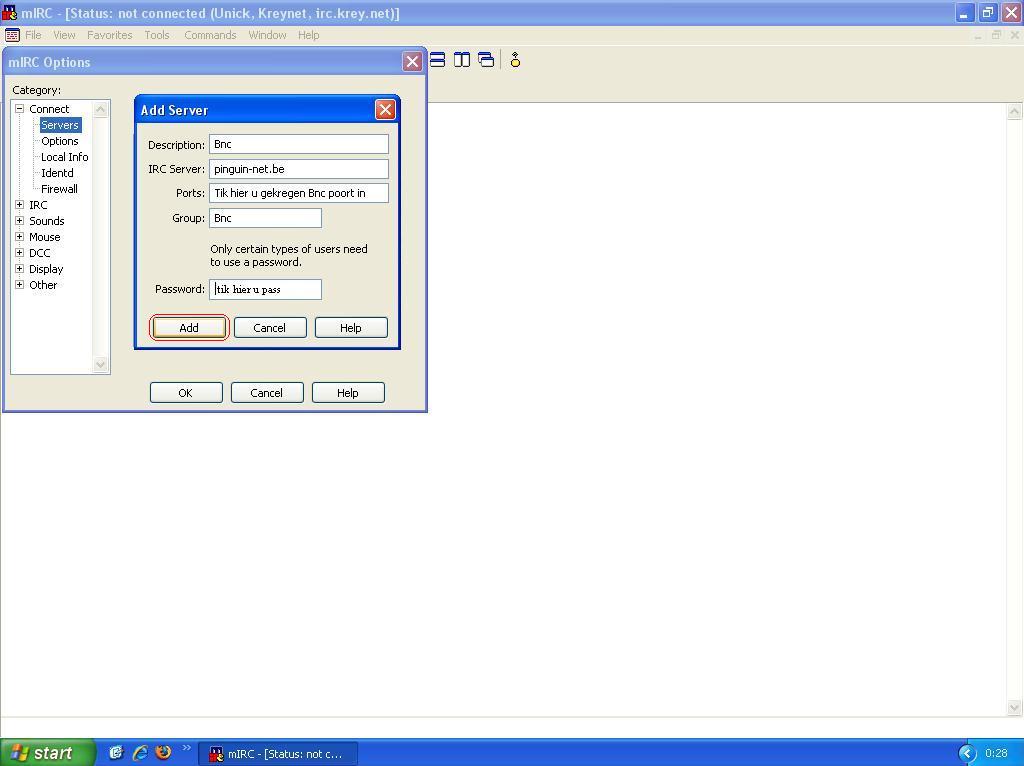1024x766 pixels.
Task: Open the View menu
Action: (x=64, y=35)
